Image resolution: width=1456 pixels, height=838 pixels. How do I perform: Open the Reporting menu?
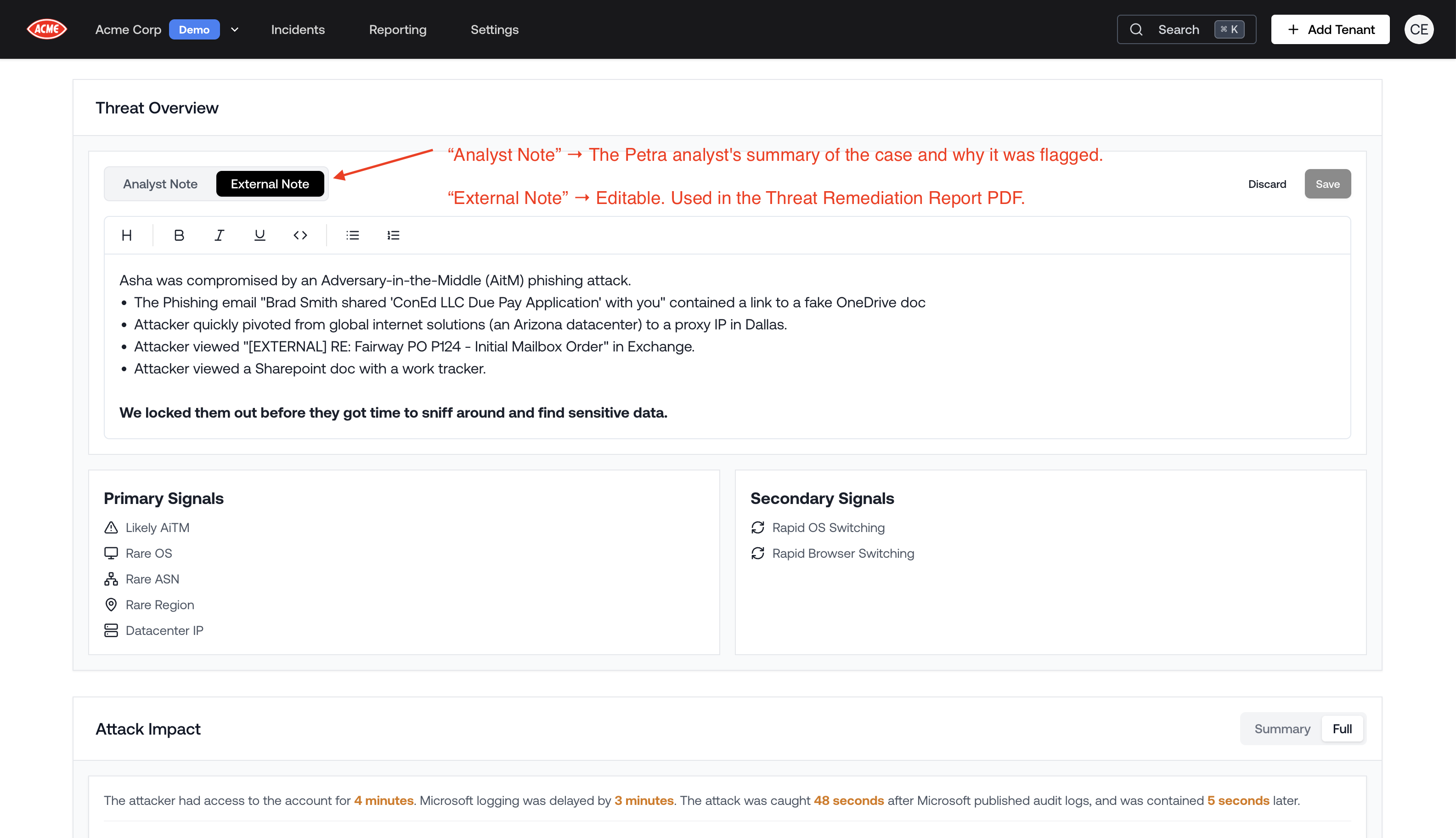(397, 29)
